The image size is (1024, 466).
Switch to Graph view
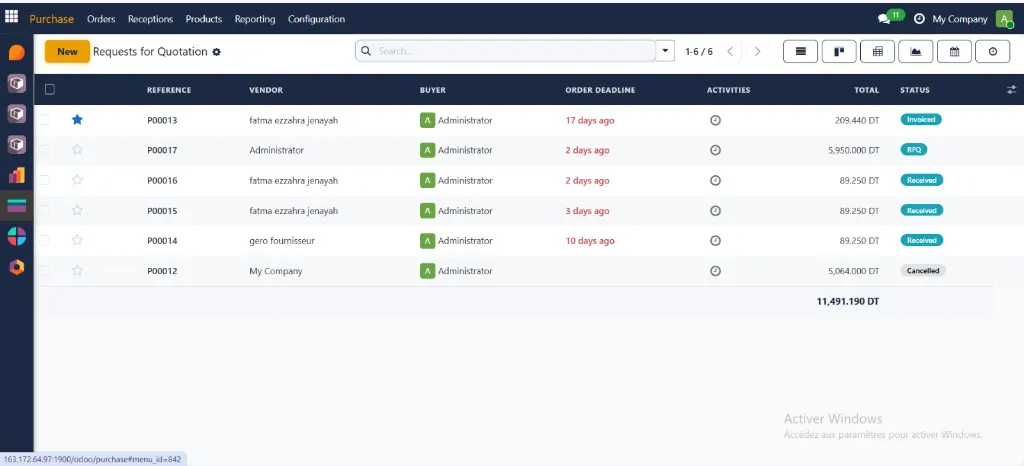tap(915, 51)
